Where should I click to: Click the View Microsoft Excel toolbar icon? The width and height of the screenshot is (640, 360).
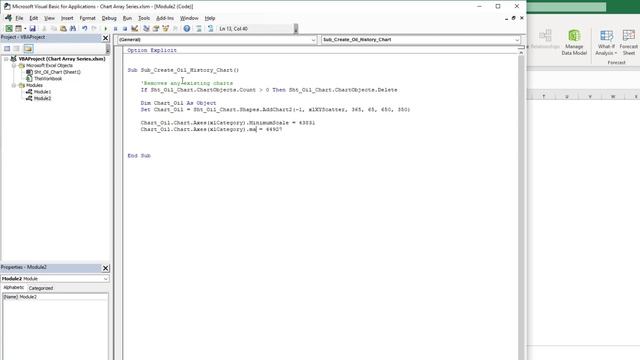click(x=9, y=29)
